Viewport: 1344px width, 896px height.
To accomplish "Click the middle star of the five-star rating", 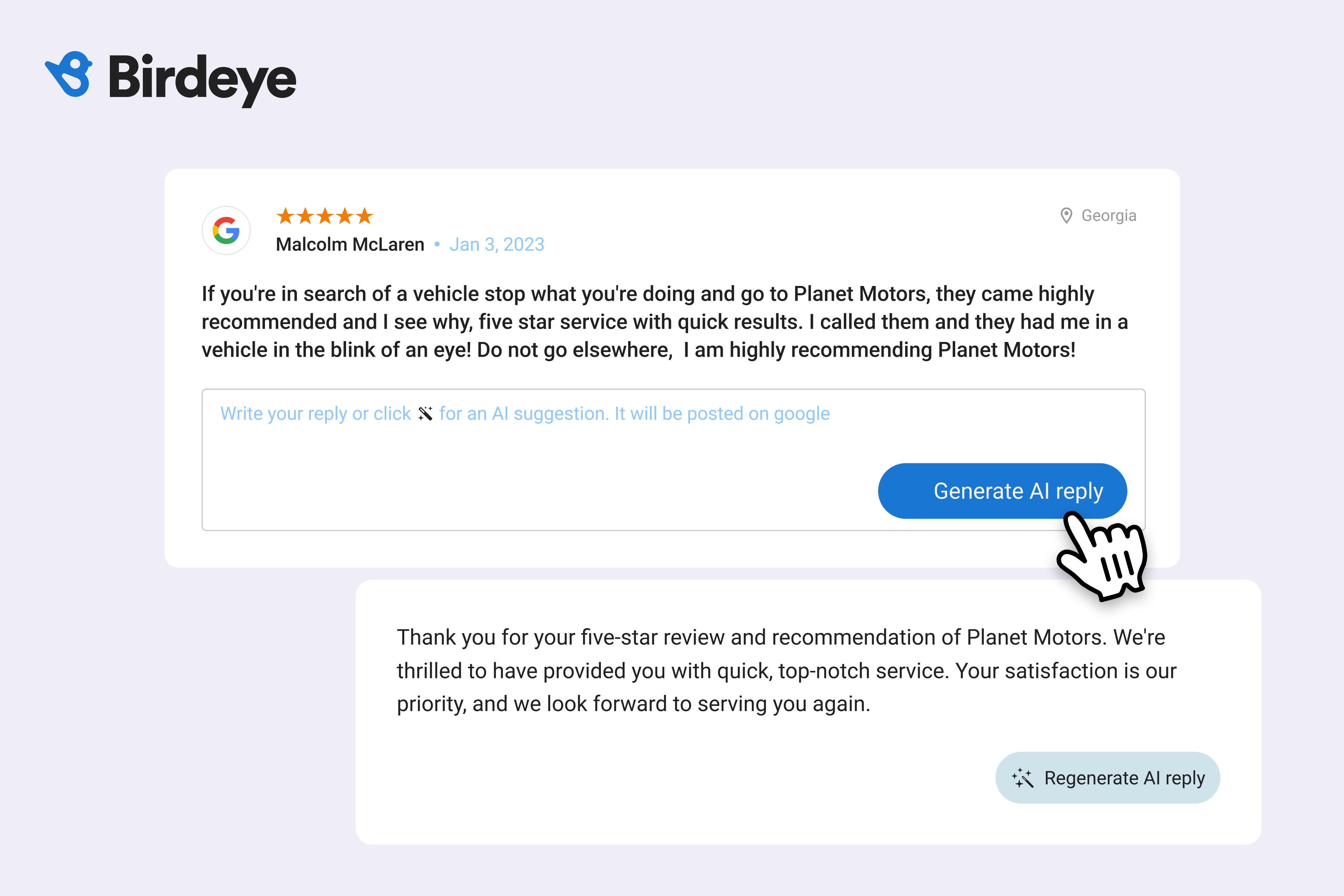I will (326, 216).
